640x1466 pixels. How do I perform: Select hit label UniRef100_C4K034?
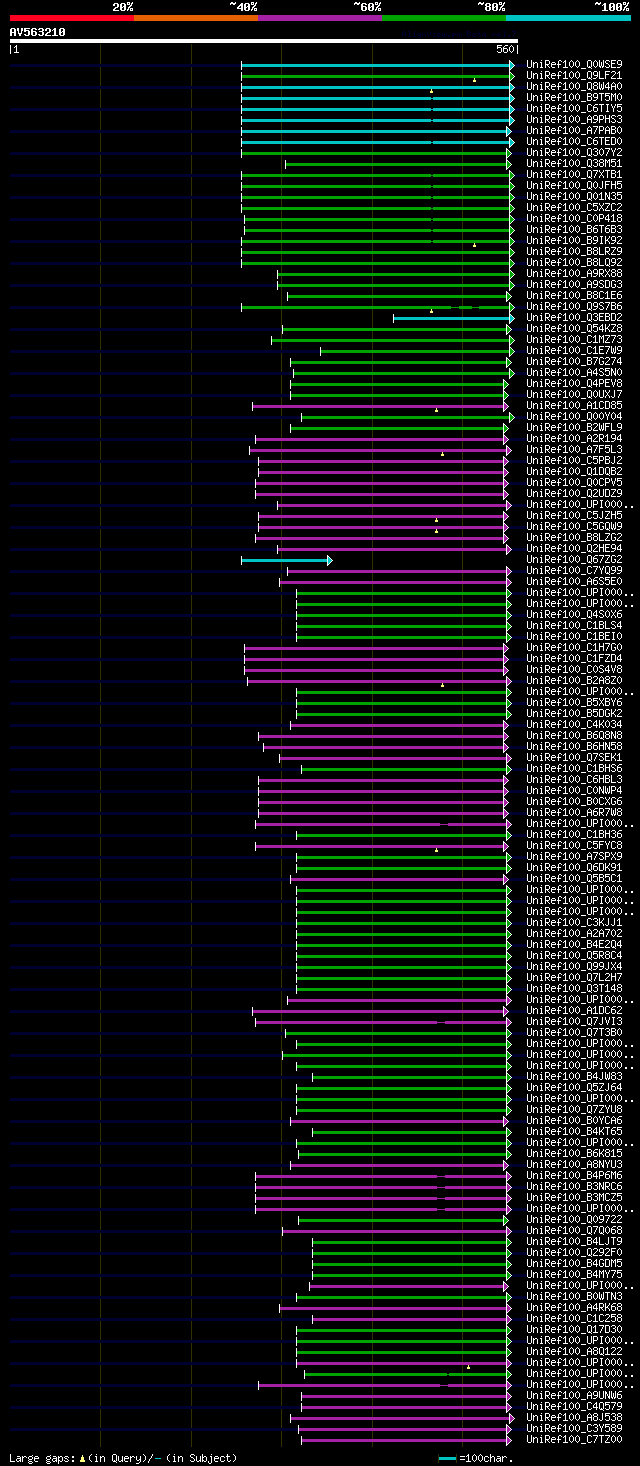click(574, 724)
